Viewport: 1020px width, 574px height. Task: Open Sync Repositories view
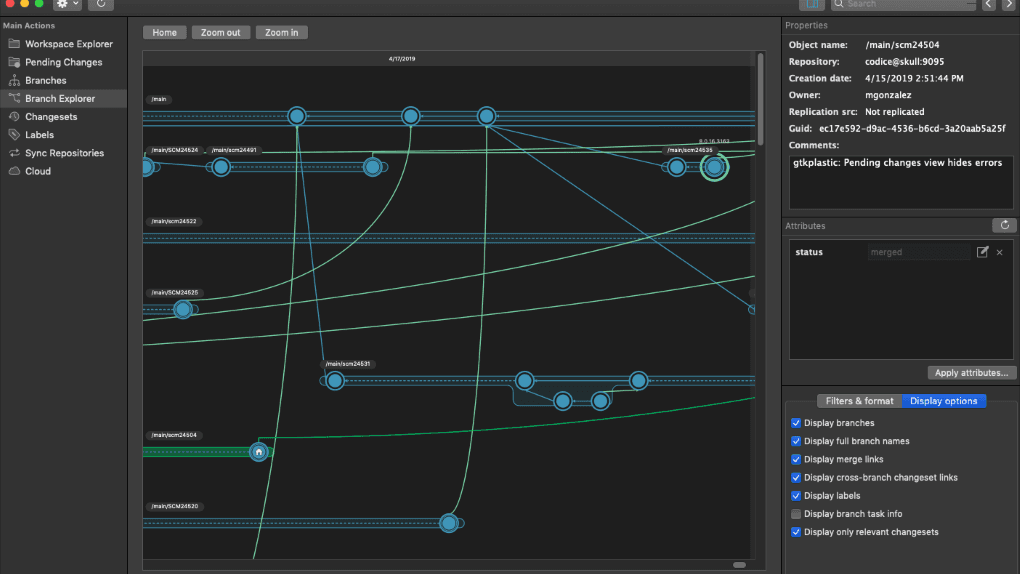(63, 153)
